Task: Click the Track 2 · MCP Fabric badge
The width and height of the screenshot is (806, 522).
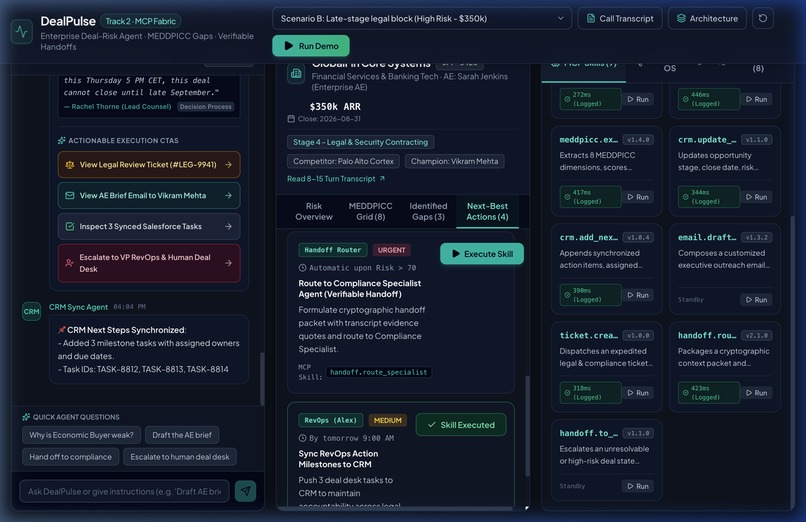Action: (x=140, y=21)
